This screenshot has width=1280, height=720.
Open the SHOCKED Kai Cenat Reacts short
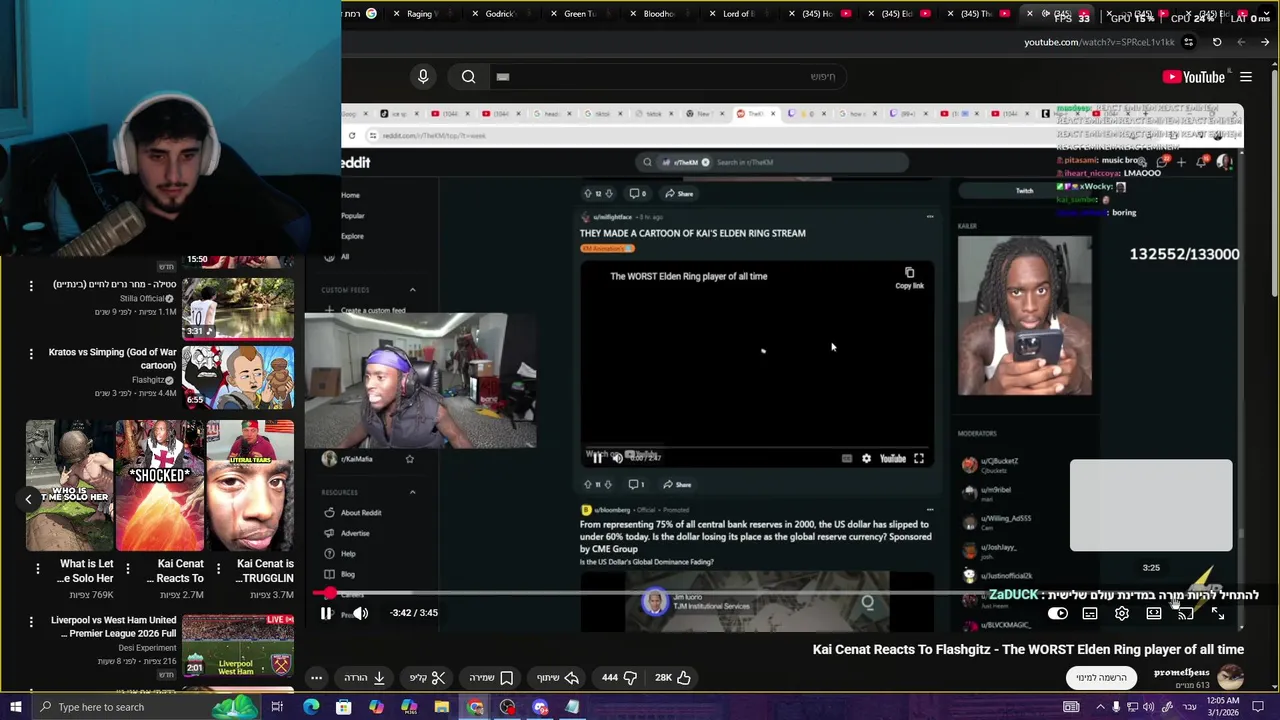point(159,486)
